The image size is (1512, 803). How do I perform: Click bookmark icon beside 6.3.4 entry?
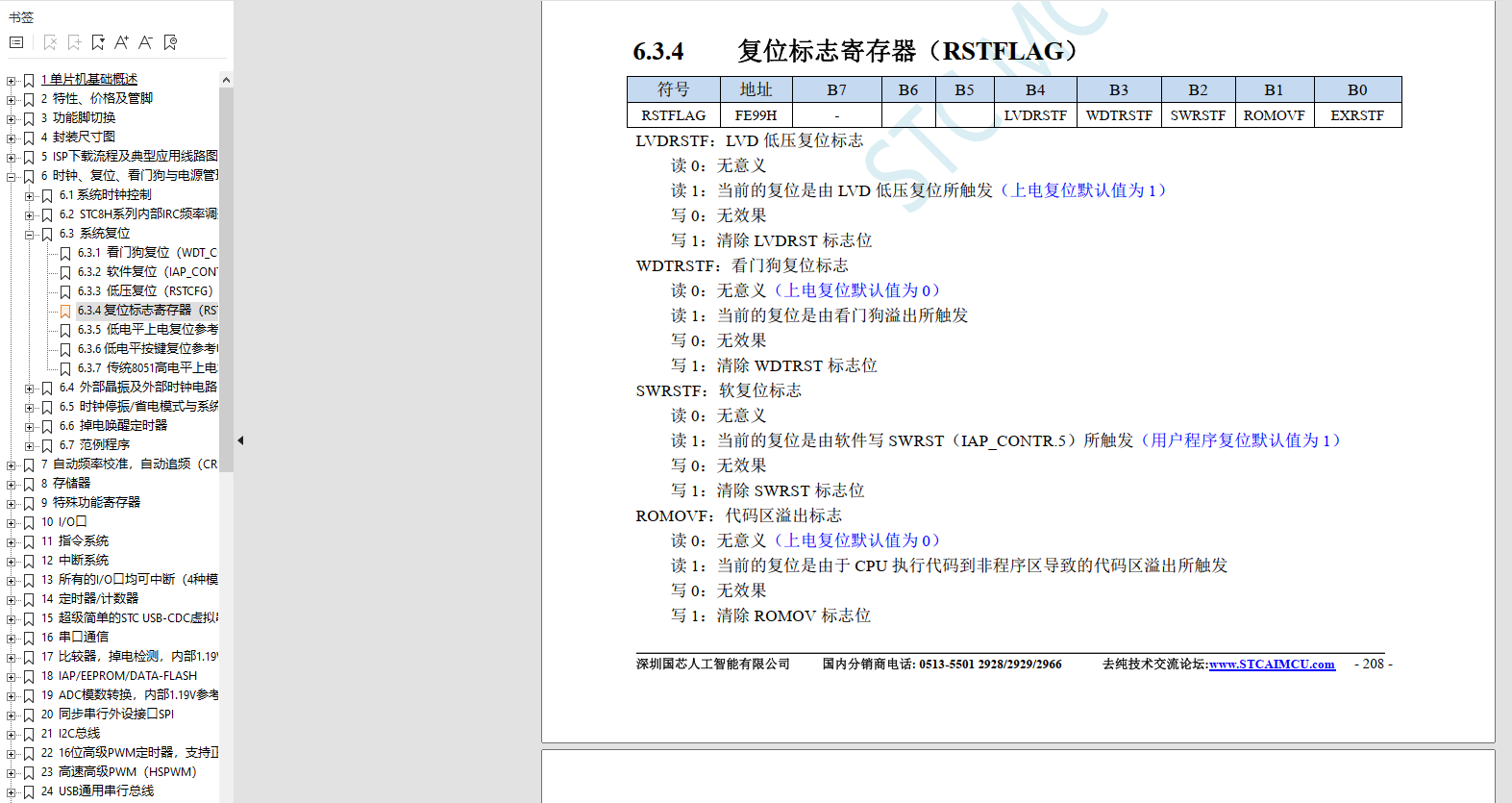click(65, 311)
